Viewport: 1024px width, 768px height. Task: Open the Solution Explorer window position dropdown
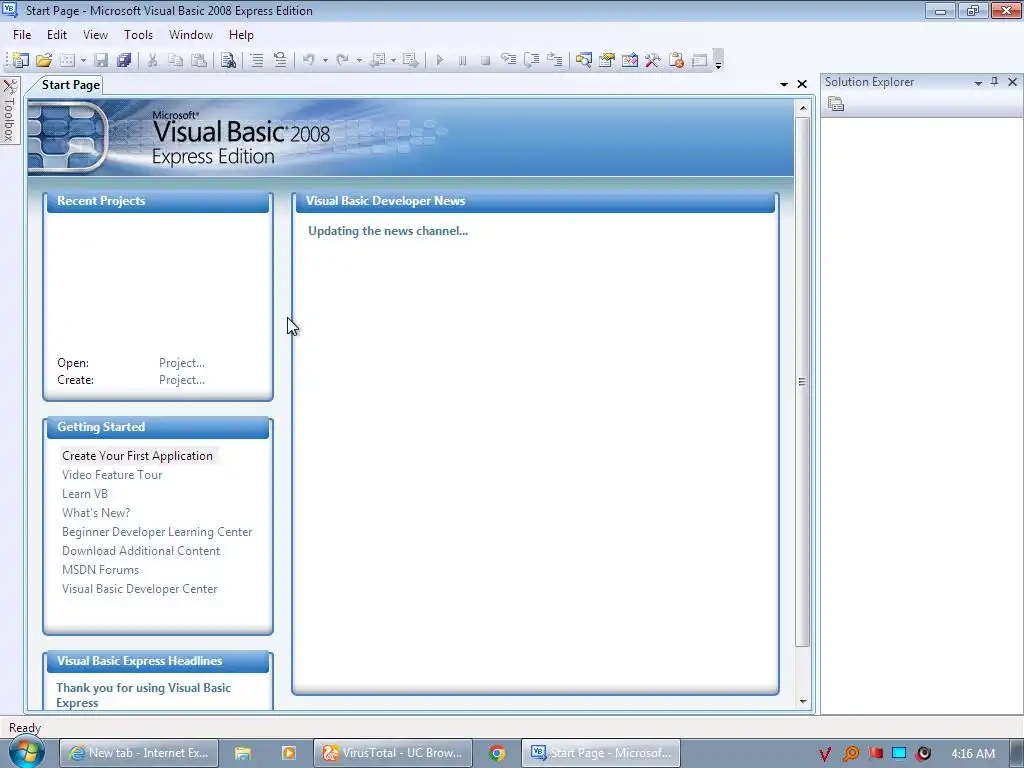pyautogui.click(x=978, y=82)
